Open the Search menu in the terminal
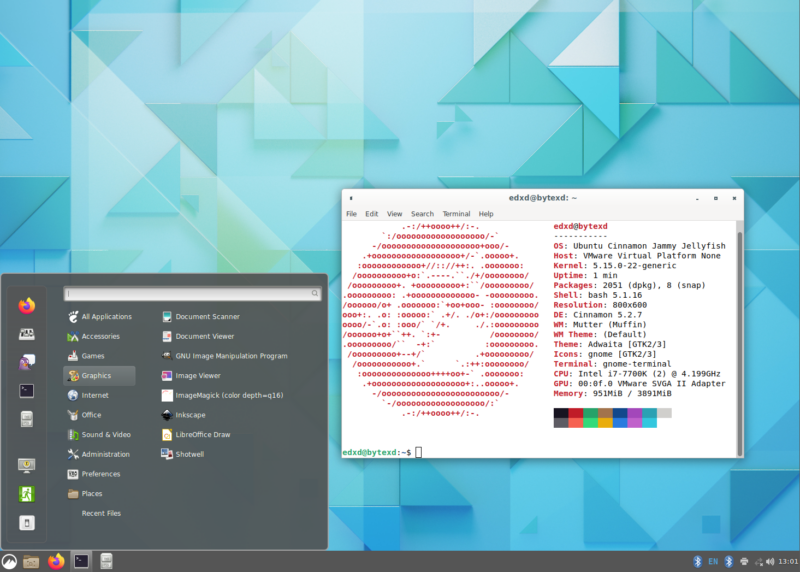The width and height of the screenshot is (800, 572). coord(422,214)
